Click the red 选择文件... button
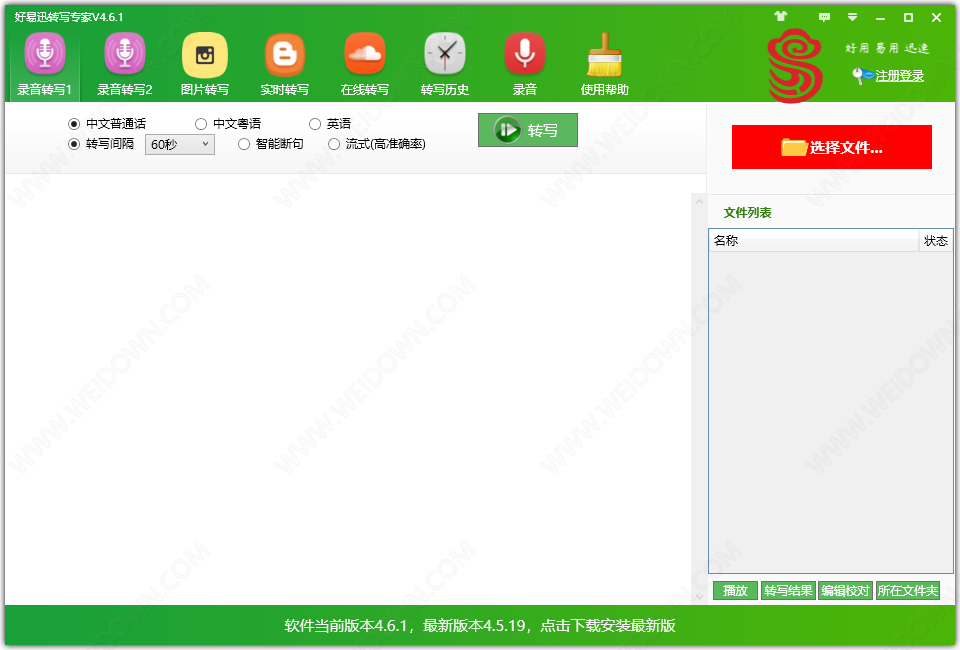Viewport: 960px width, 650px height. (831, 147)
